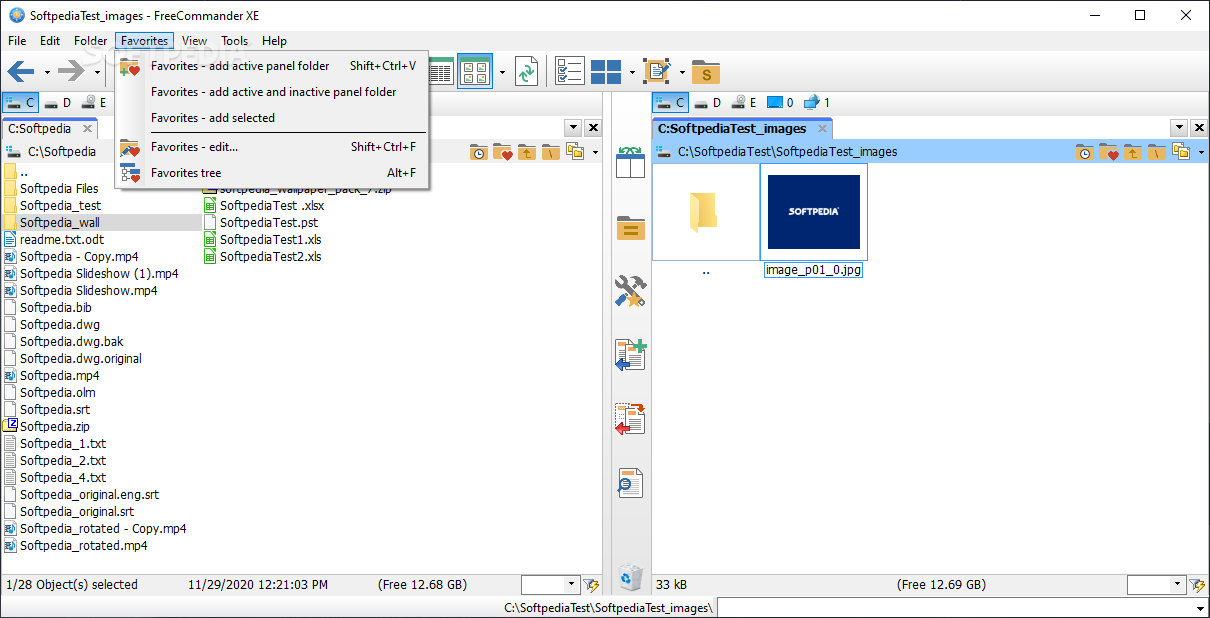Screen dimensions: 1210x618
Task: Select drive C button in left panel
Action: click(21, 102)
